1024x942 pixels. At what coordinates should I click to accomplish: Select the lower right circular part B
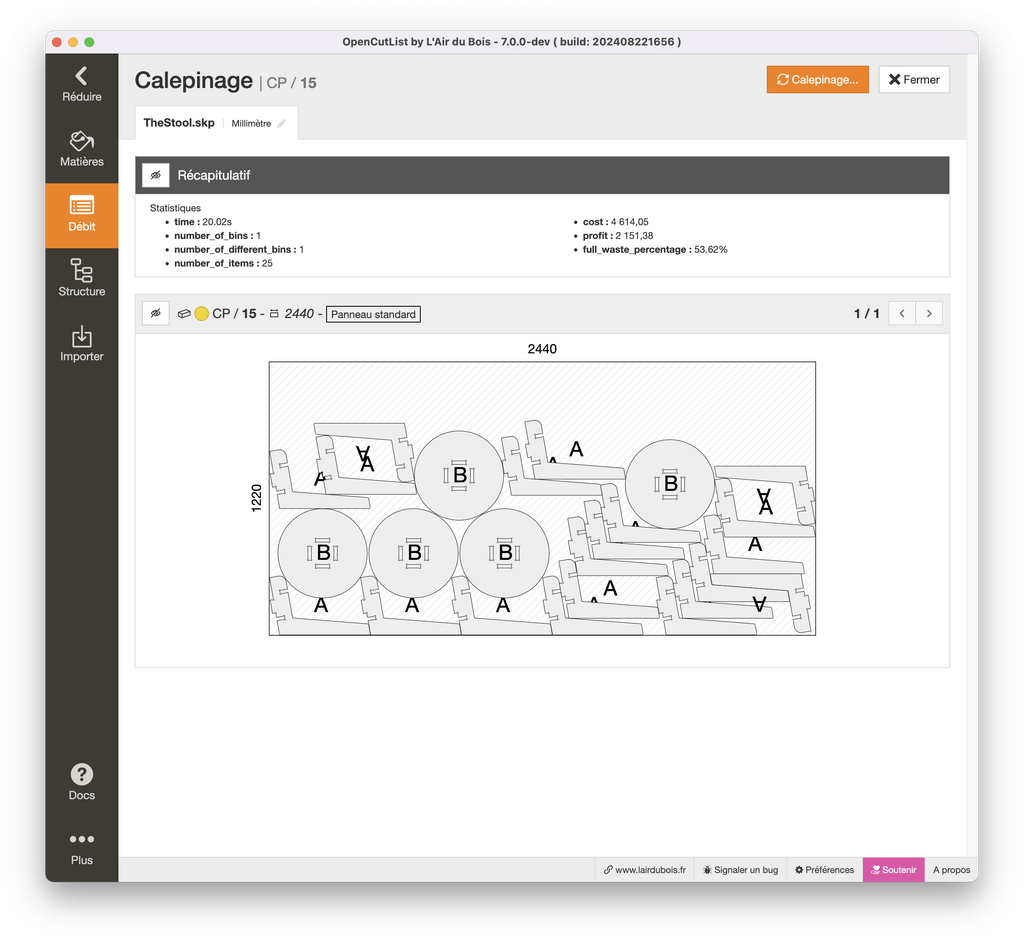(x=504, y=553)
